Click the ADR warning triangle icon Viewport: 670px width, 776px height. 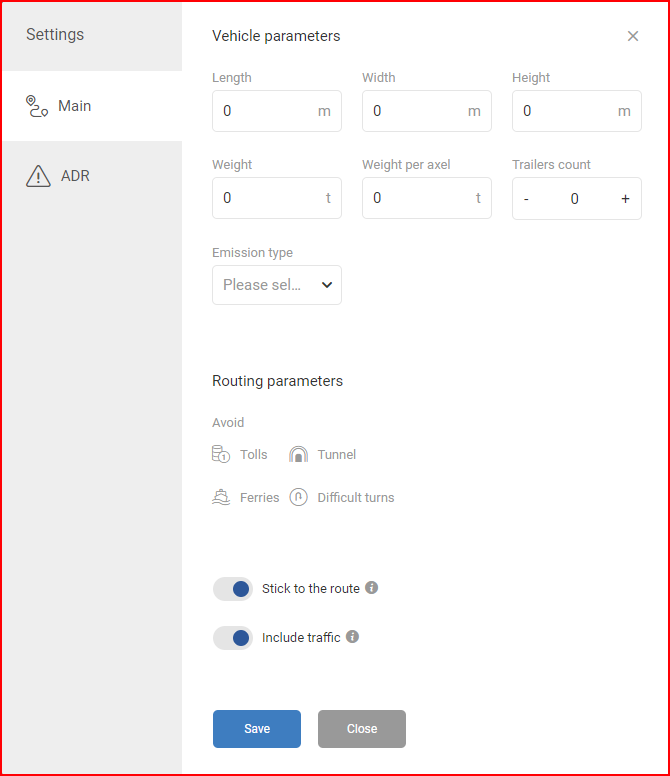pyautogui.click(x=38, y=176)
